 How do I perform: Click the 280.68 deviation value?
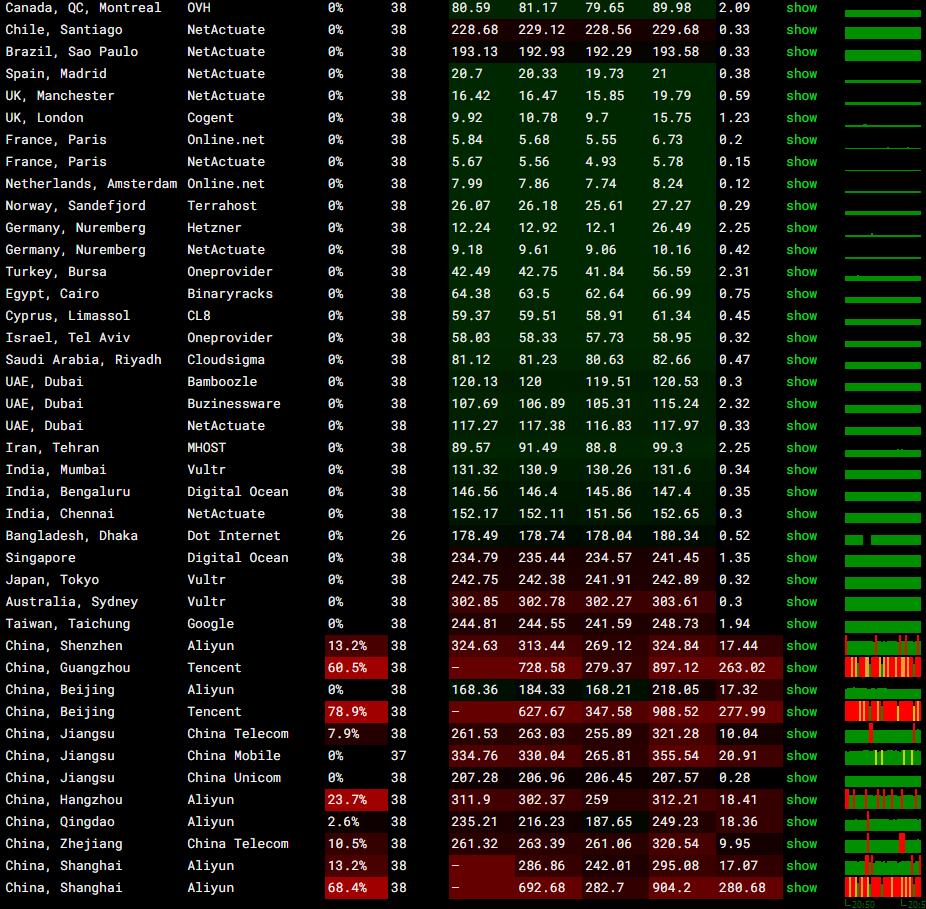pos(742,888)
